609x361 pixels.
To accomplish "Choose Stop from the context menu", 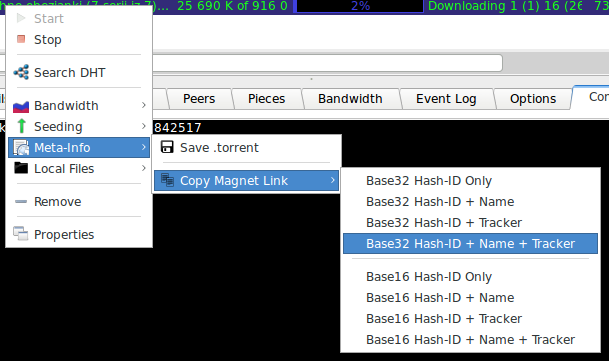I will [x=79, y=39].
